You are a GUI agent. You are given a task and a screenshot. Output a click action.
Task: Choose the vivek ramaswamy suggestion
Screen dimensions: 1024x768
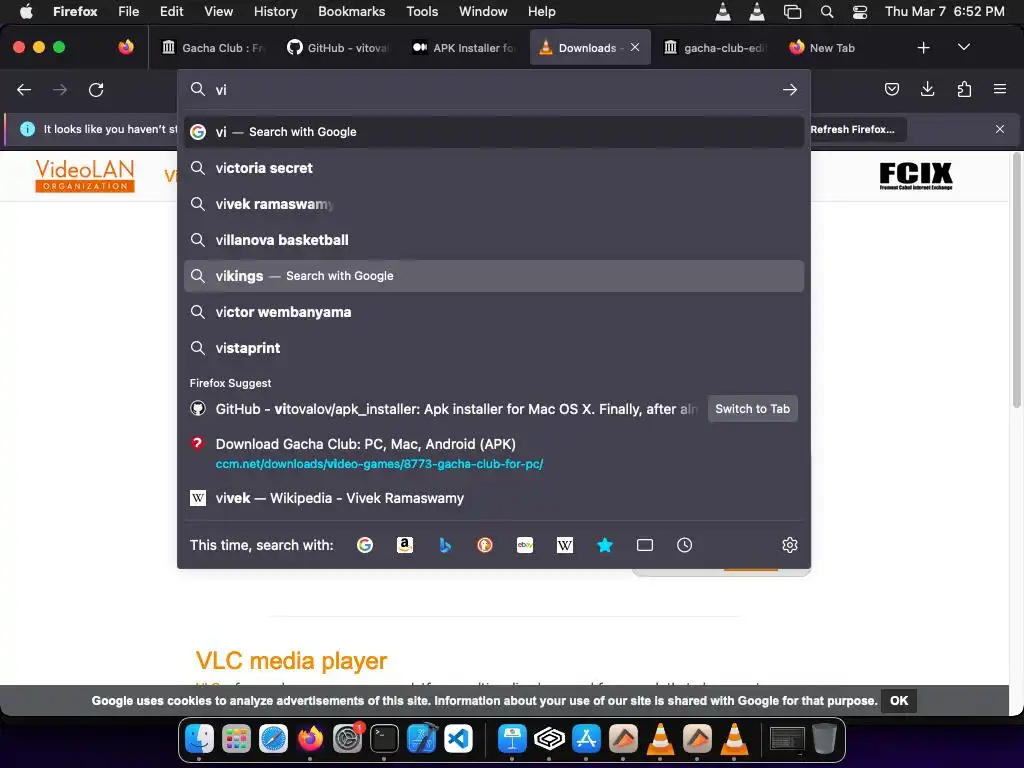click(494, 204)
